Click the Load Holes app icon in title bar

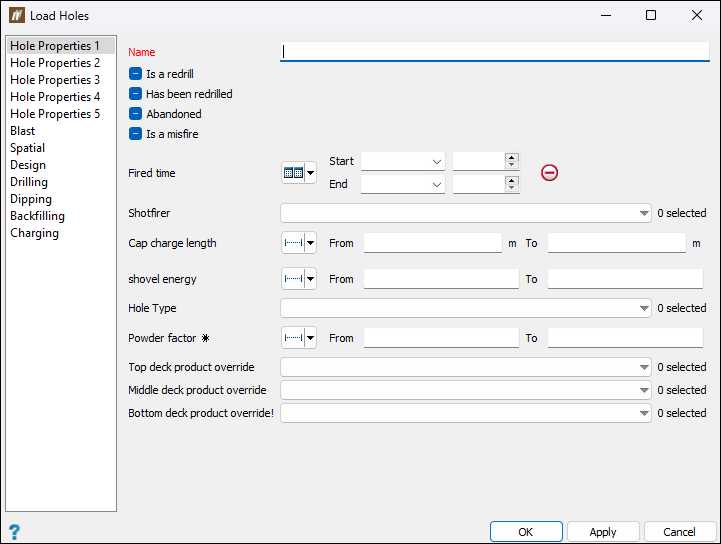coord(15,15)
